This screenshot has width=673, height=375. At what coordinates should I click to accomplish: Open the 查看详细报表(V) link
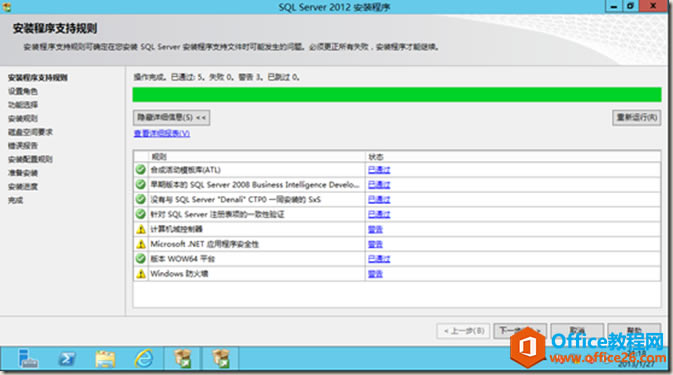click(x=162, y=133)
